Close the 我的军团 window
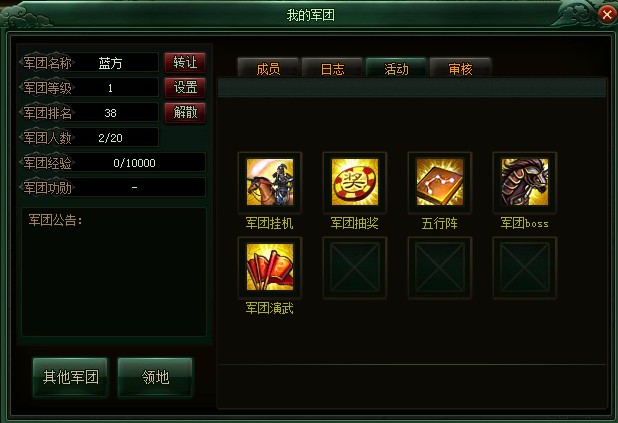Screen dimensions: 618x423 [607, 15]
